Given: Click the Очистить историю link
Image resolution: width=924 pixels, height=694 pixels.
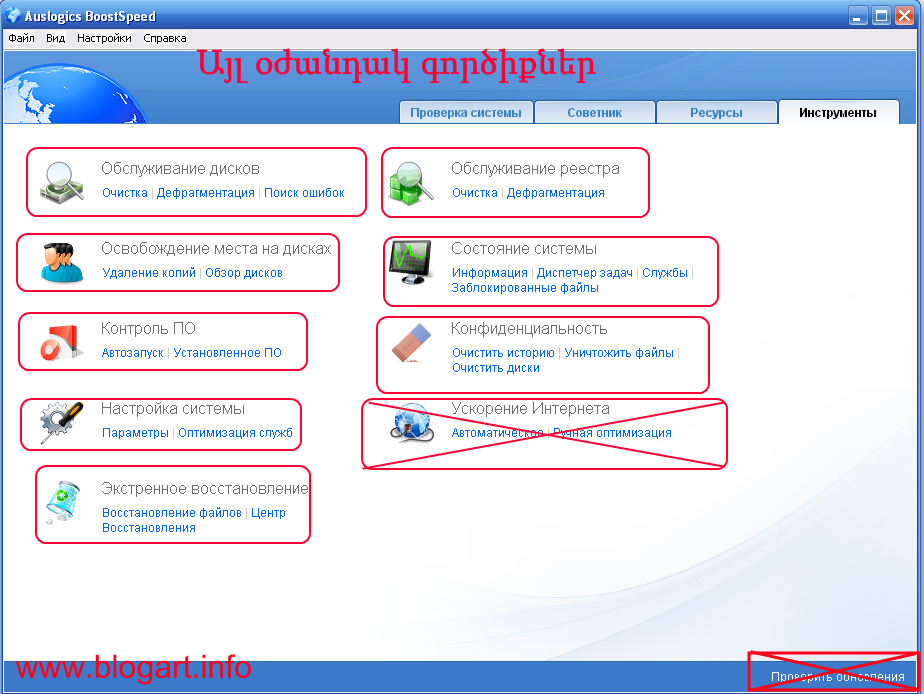Looking at the screenshot, I should click(x=503, y=353).
